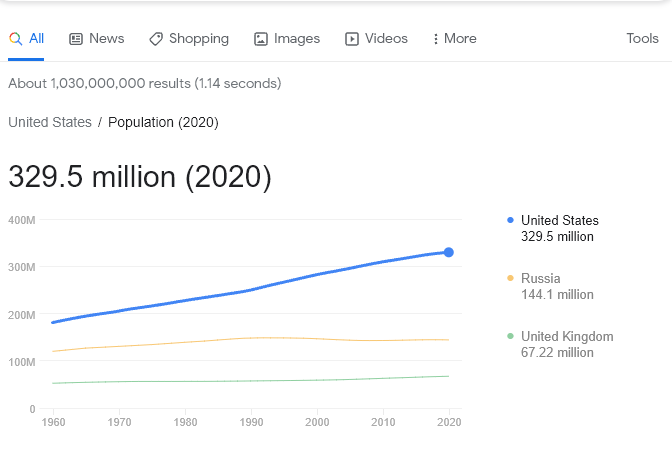Select the United States legend entry
The width and height of the screenshot is (672, 450).
point(553,228)
